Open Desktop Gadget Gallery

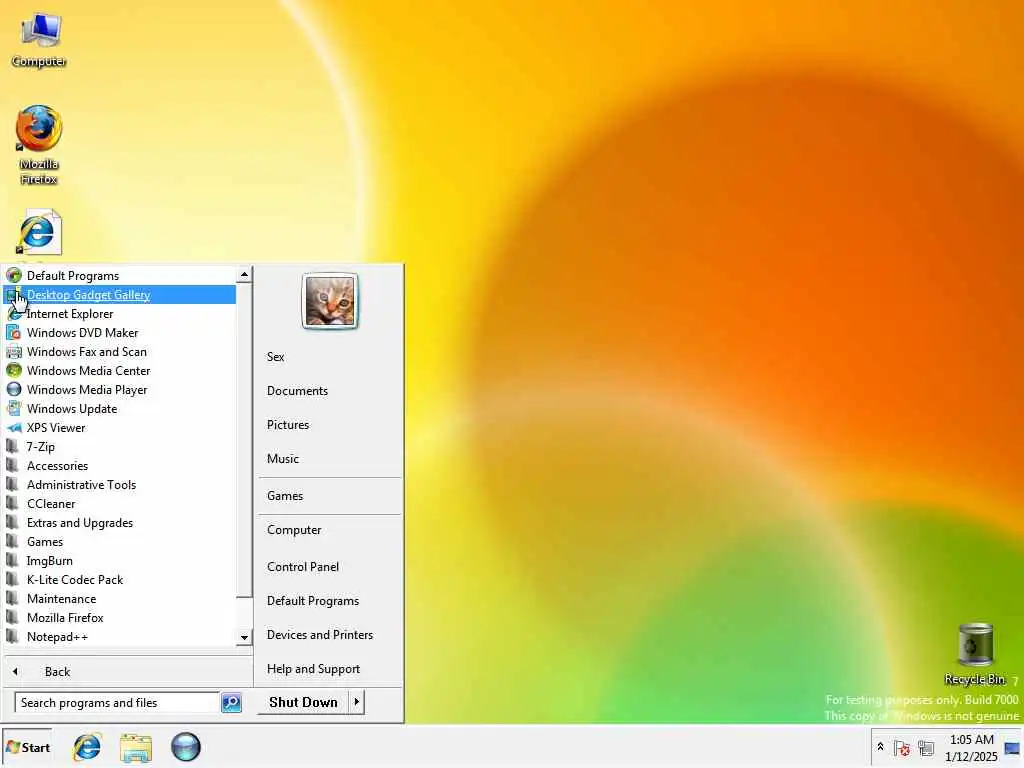tap(120, 295)
